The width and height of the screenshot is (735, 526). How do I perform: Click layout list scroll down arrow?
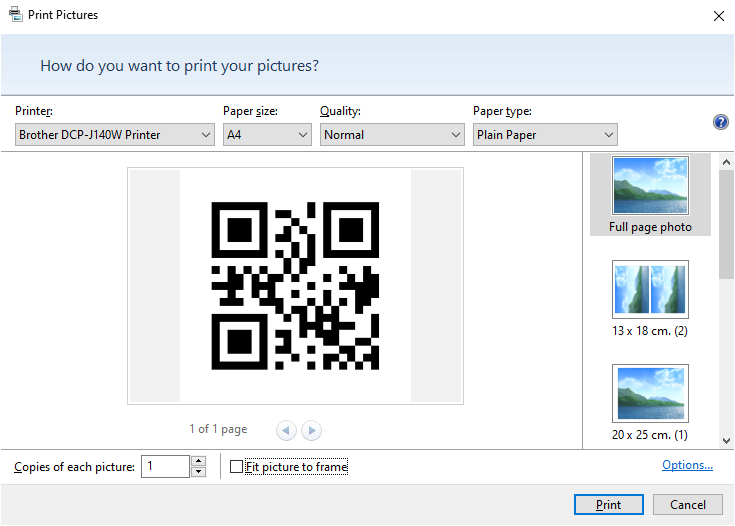click(727, 441)
